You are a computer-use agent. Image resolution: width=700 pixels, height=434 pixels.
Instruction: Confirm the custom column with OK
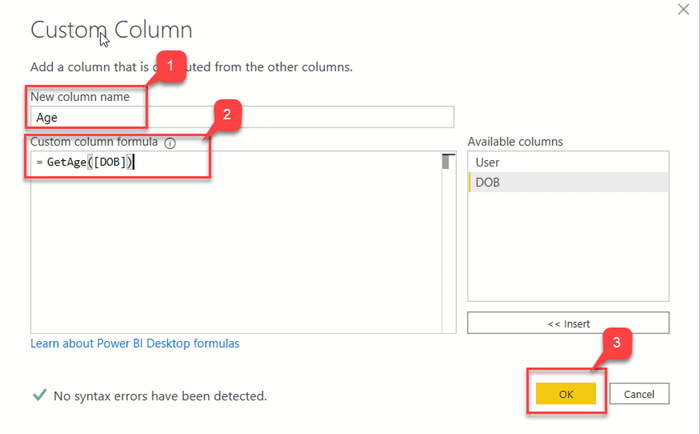click(566, 394)
